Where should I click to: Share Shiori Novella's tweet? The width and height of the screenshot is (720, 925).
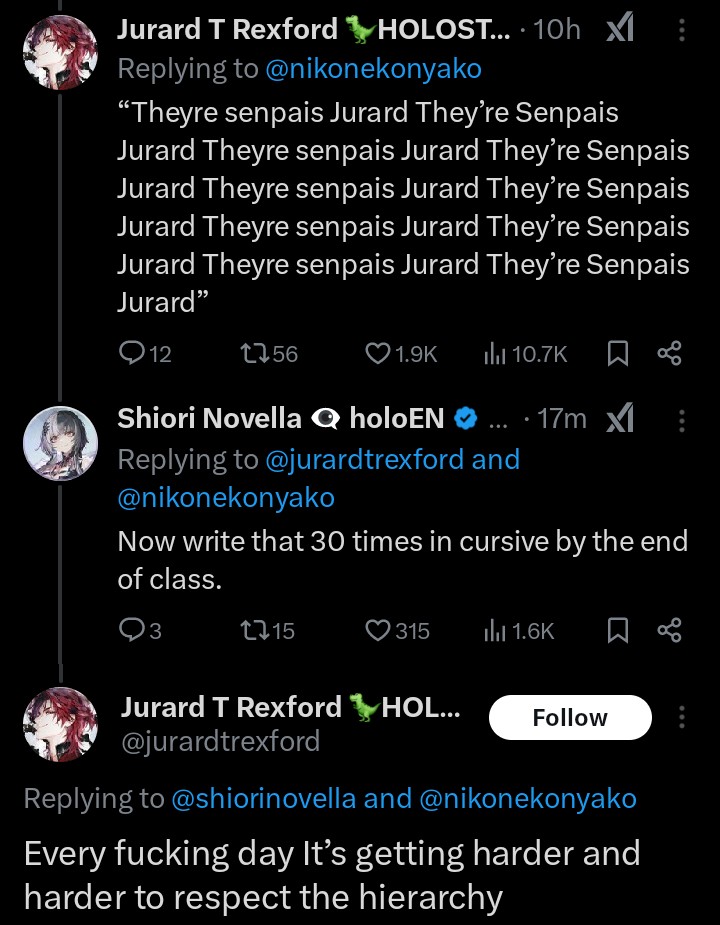[x=669, y=630]
